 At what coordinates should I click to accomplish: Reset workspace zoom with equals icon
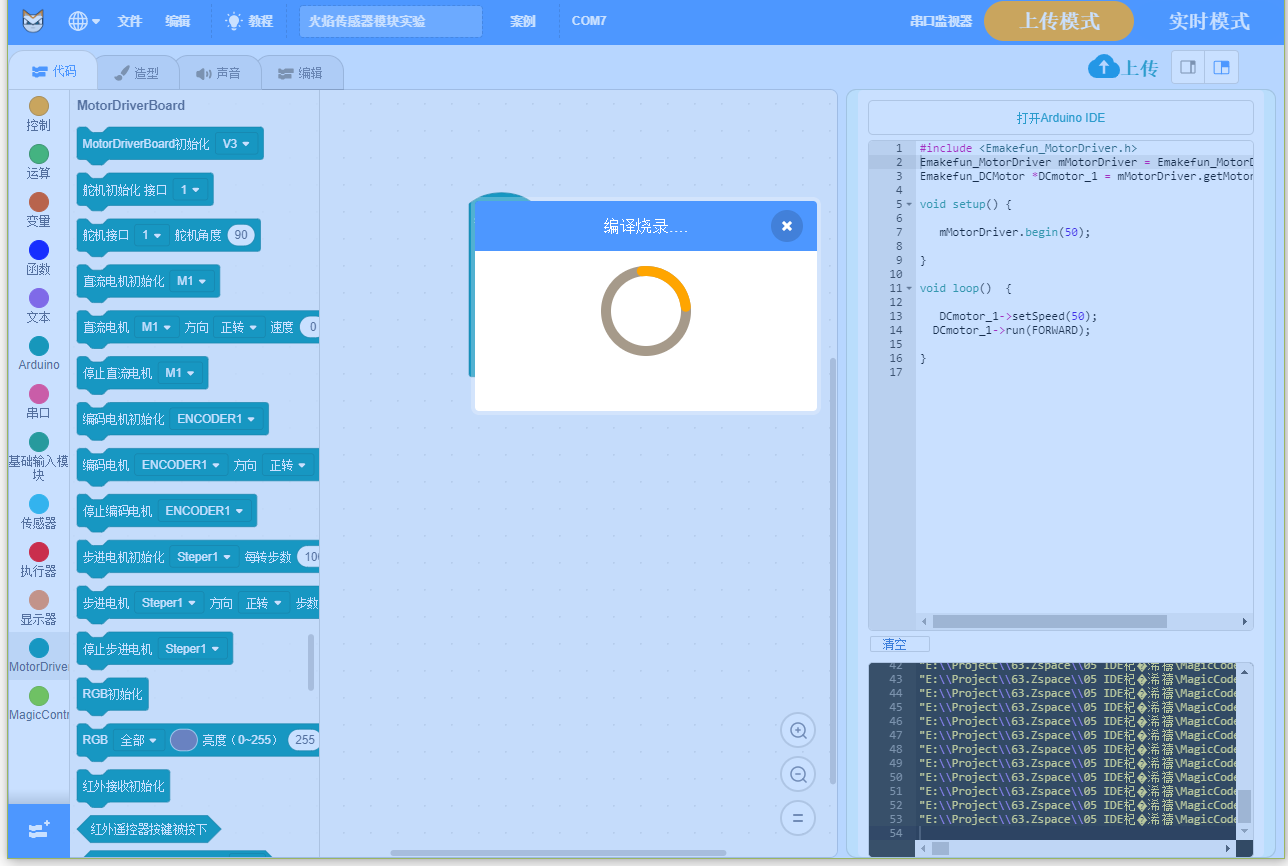798,818
